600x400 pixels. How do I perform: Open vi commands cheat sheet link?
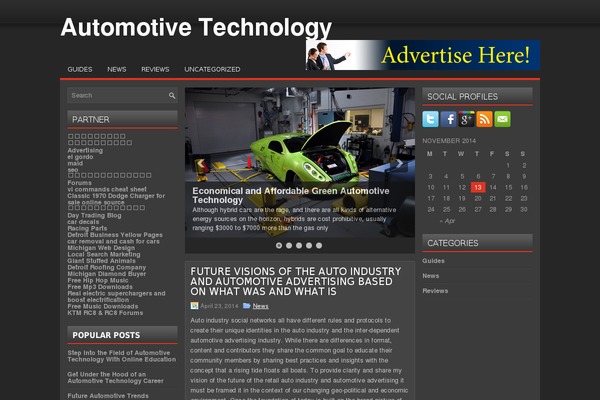(x=107, y=189)
